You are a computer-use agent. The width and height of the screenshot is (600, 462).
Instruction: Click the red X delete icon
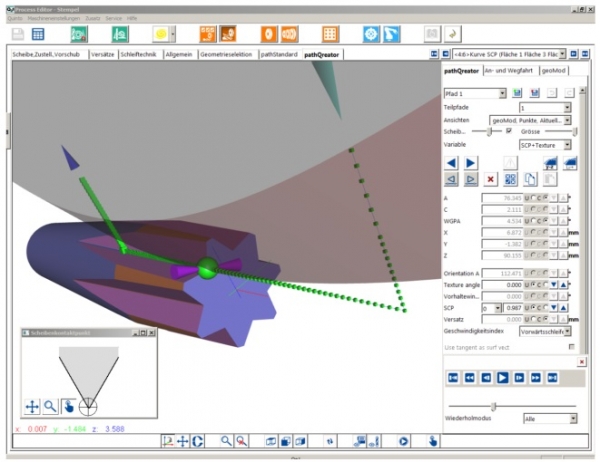coord(490,179)
